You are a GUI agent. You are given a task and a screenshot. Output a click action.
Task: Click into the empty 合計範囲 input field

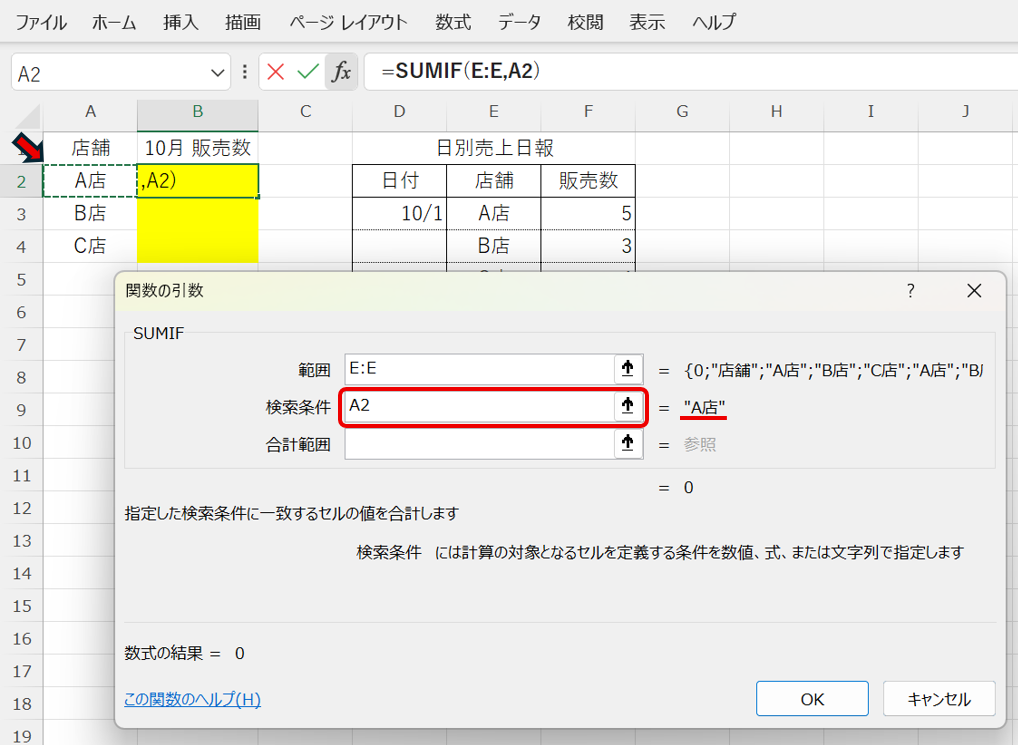point(478,444)
